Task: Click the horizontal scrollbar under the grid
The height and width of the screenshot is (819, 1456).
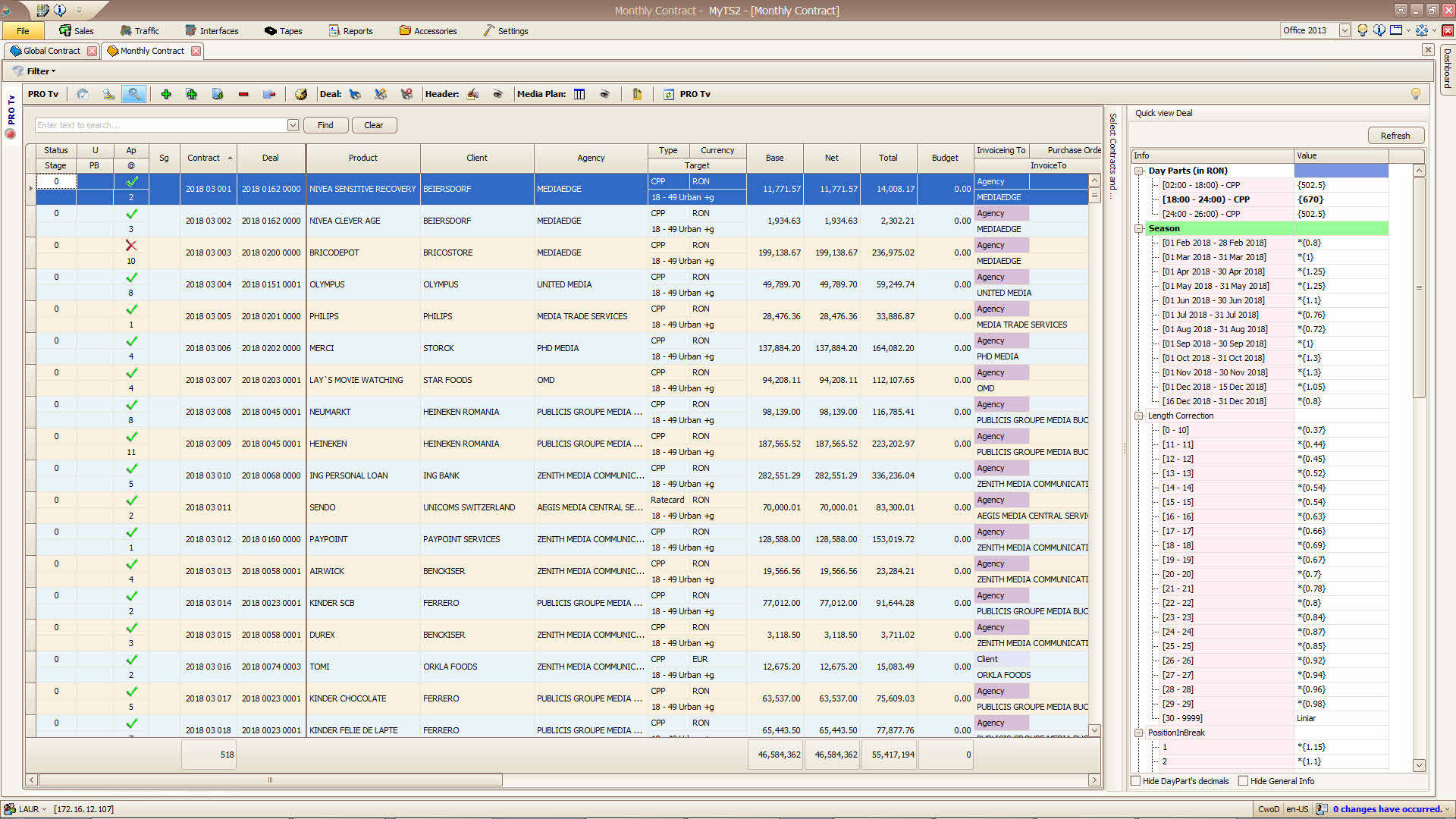Action: [270, 780]
